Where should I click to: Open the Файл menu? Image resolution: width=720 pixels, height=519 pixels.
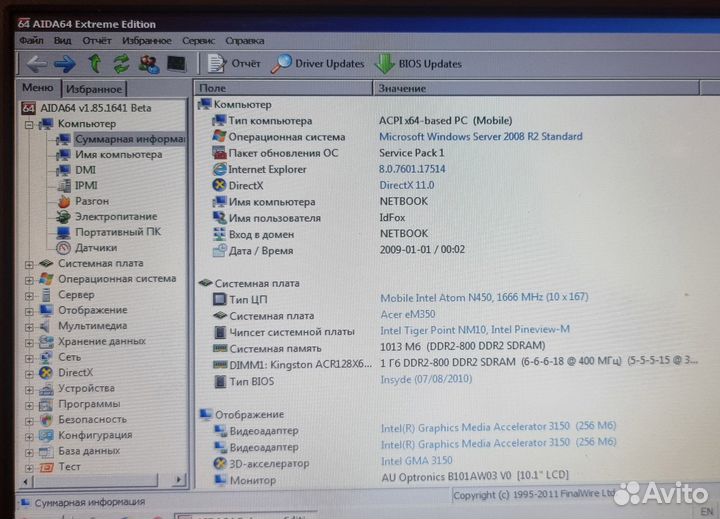(x=31, y=41)
